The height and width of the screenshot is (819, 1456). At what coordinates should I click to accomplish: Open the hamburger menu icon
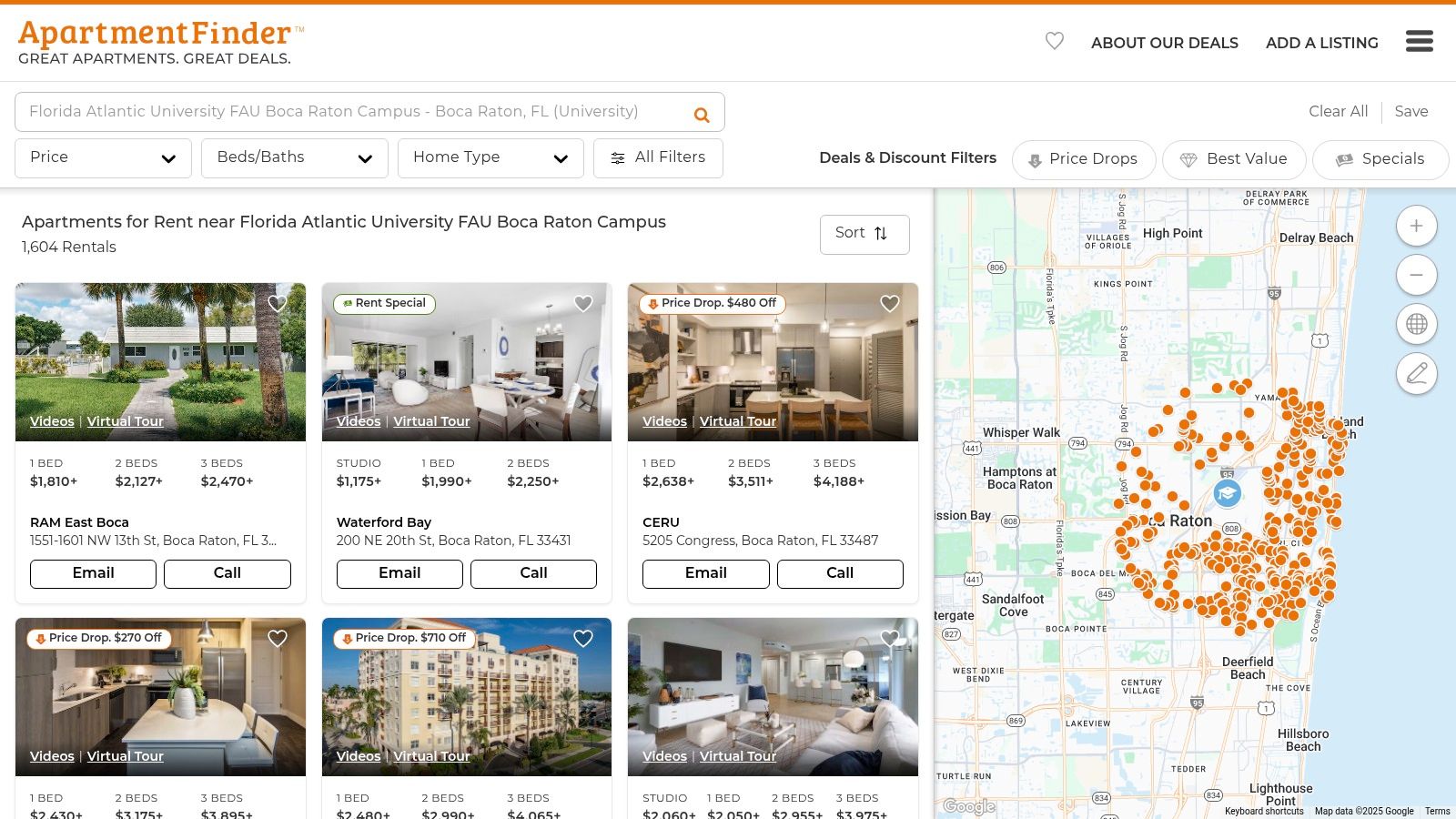(1419, 41)
